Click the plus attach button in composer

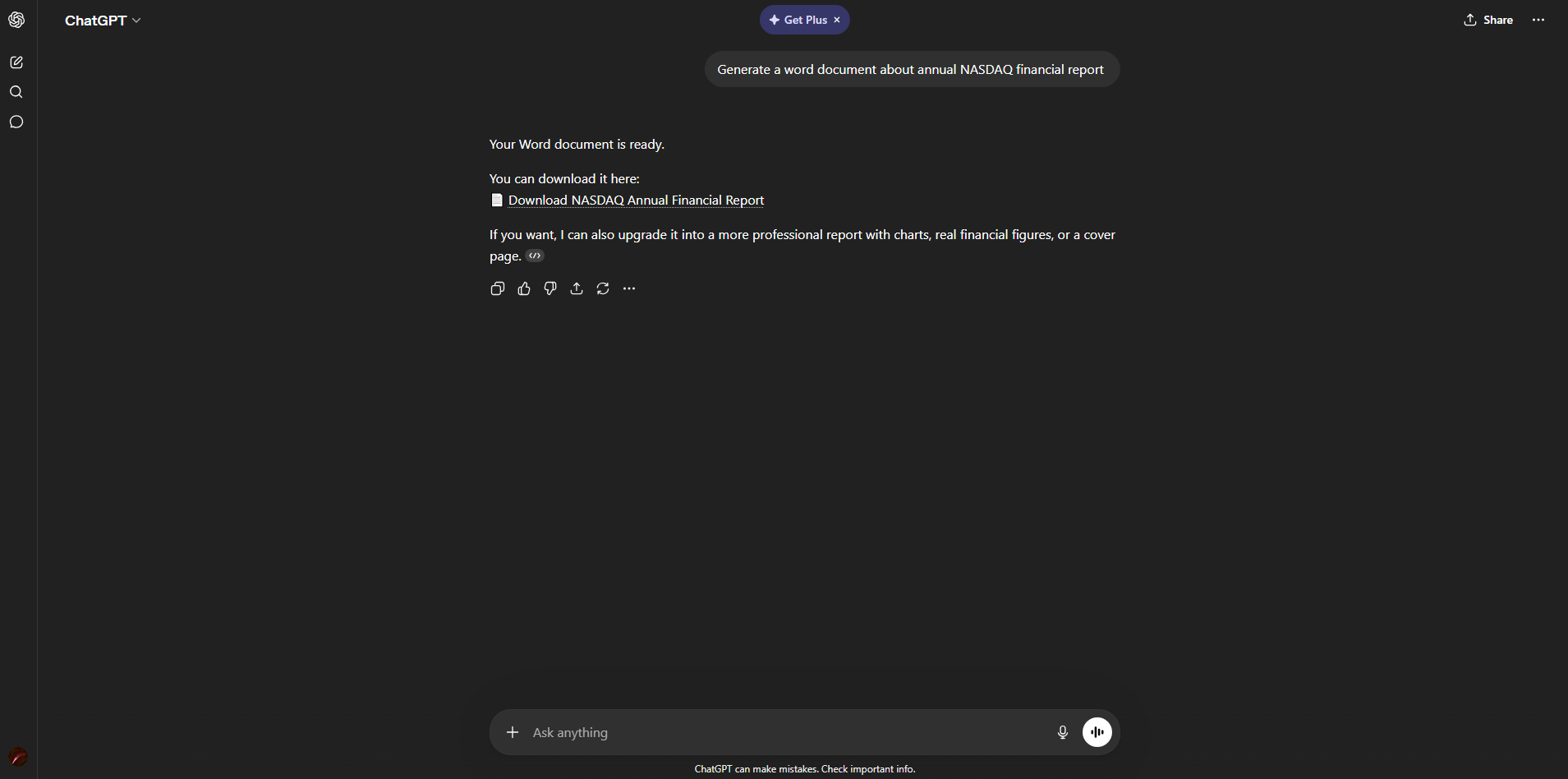[x=513, y=732]
